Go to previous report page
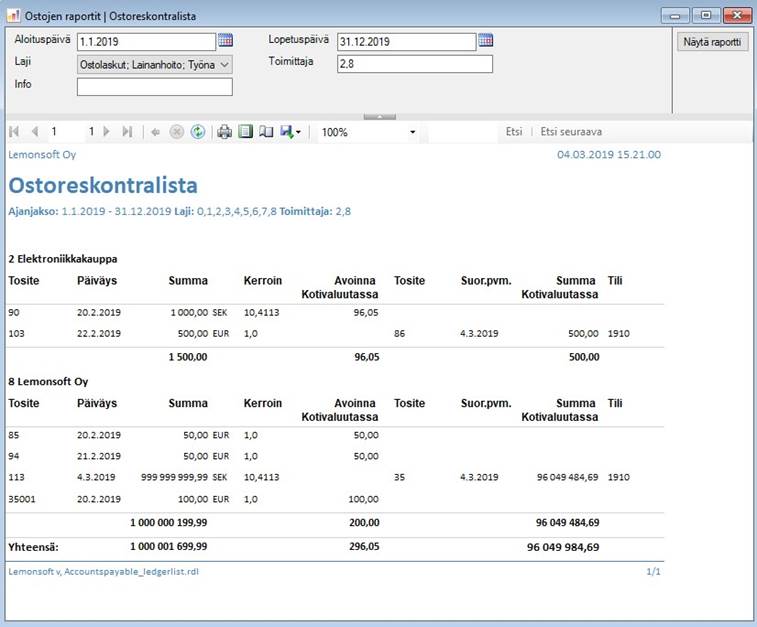This screenshot has width=757, height=627. (x=35, y=131)
